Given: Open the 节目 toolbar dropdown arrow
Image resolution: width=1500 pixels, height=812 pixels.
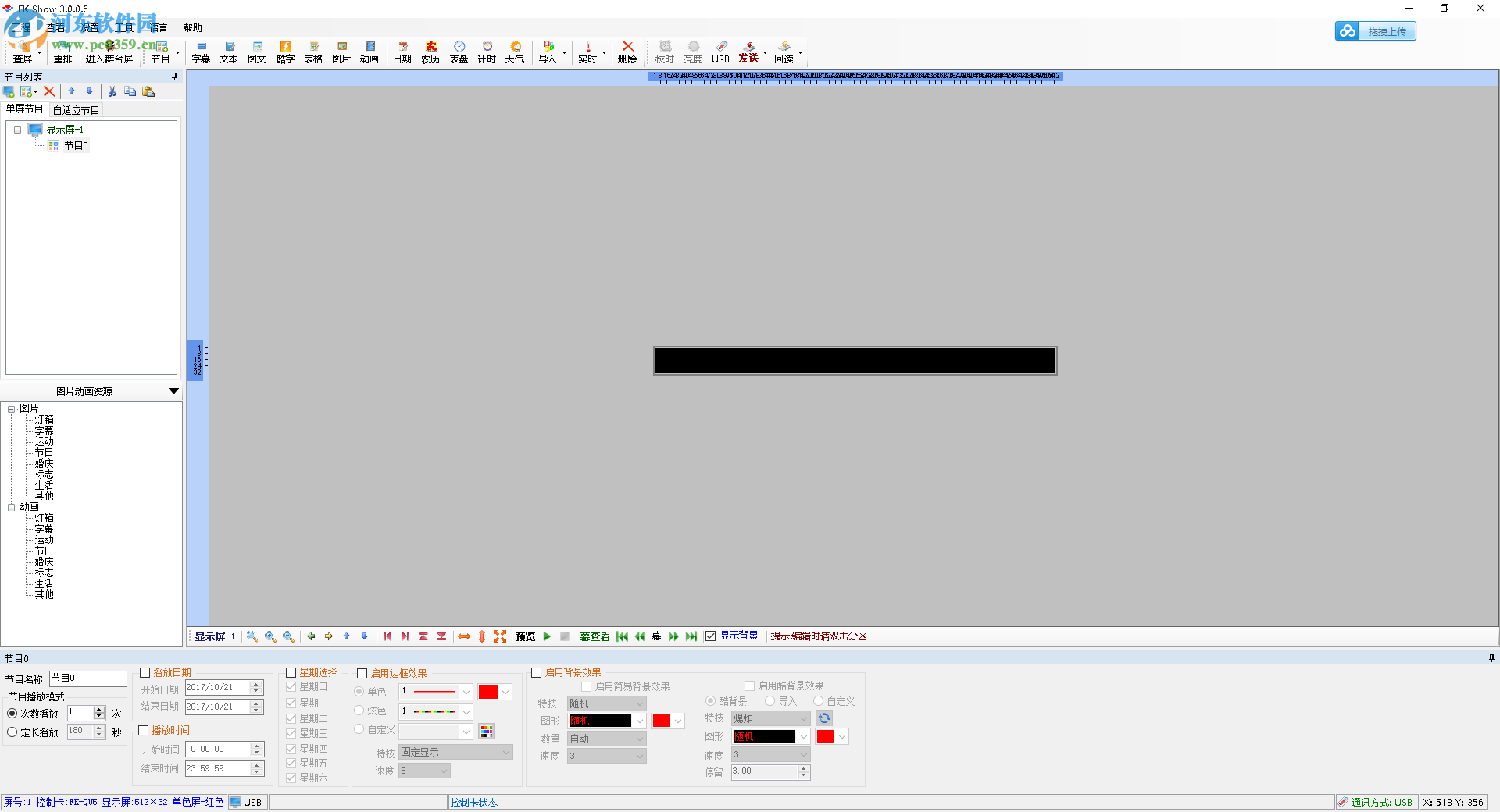Looking at the screenshot, I should pos(178,53).
